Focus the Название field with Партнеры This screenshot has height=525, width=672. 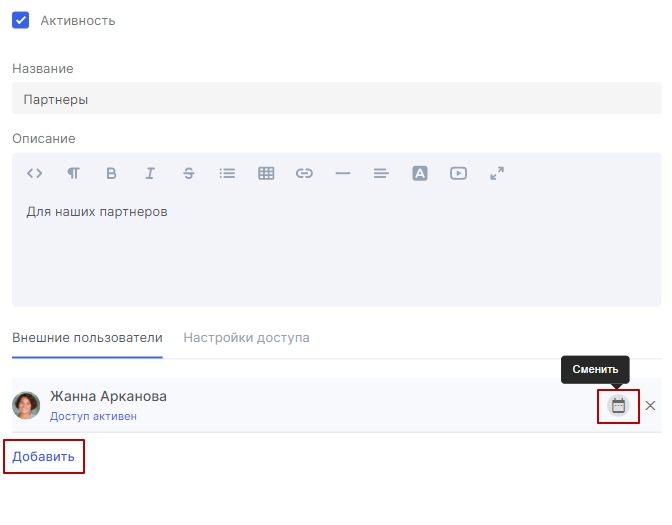coord(336,98)
